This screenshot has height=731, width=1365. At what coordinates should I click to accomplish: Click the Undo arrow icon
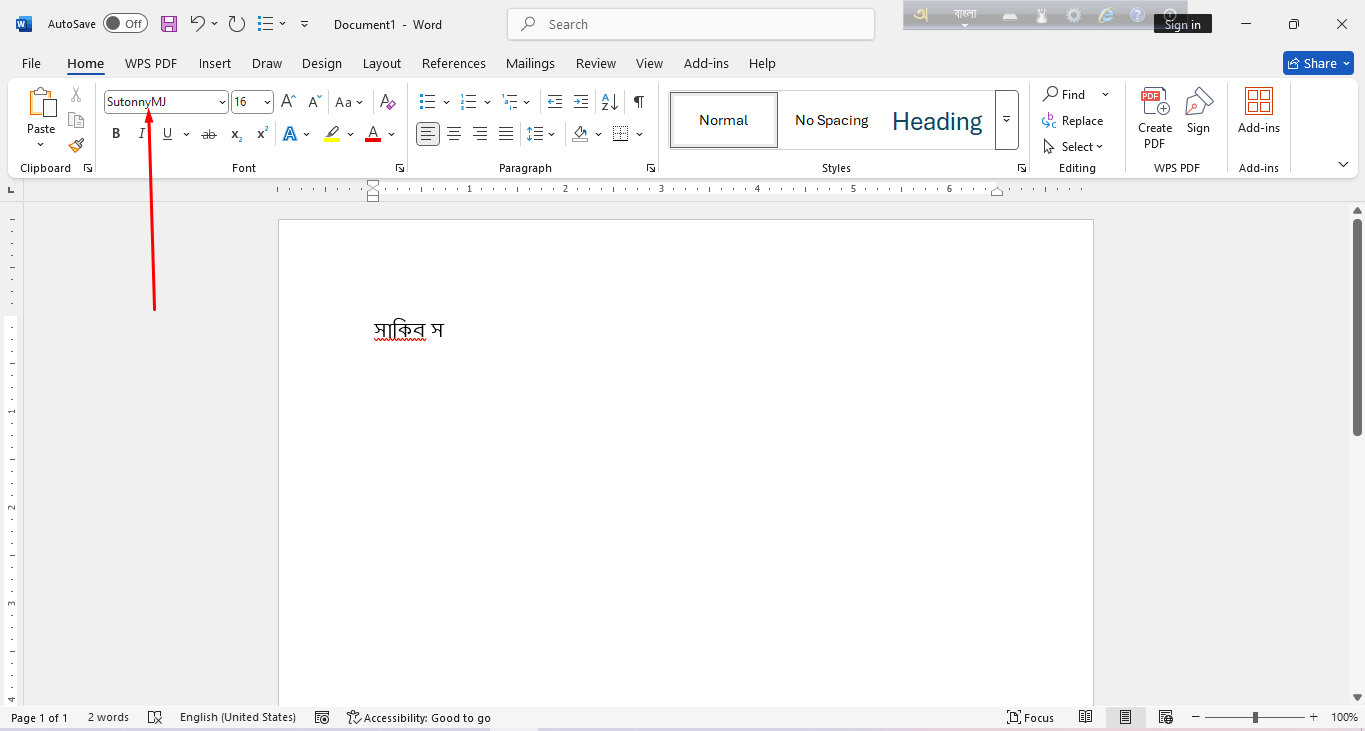coord(198,24)
